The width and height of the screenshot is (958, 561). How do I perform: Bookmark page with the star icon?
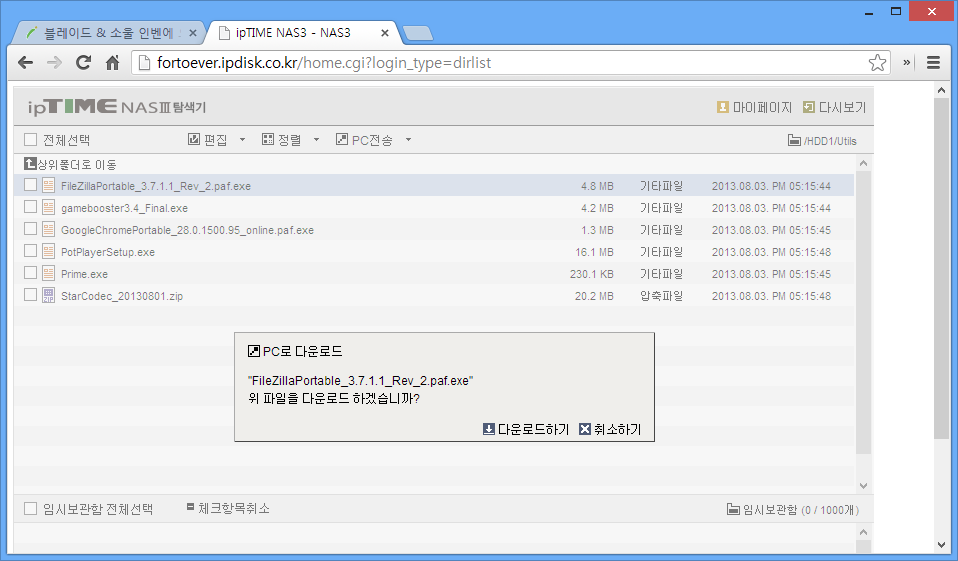(x=877, y=63)
